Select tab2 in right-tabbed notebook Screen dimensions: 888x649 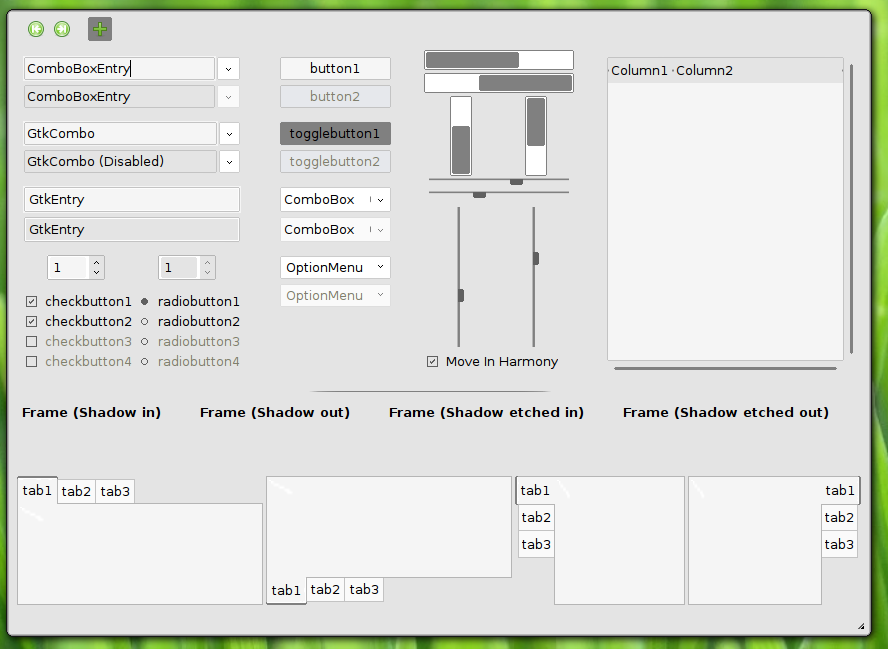(839, 517)
